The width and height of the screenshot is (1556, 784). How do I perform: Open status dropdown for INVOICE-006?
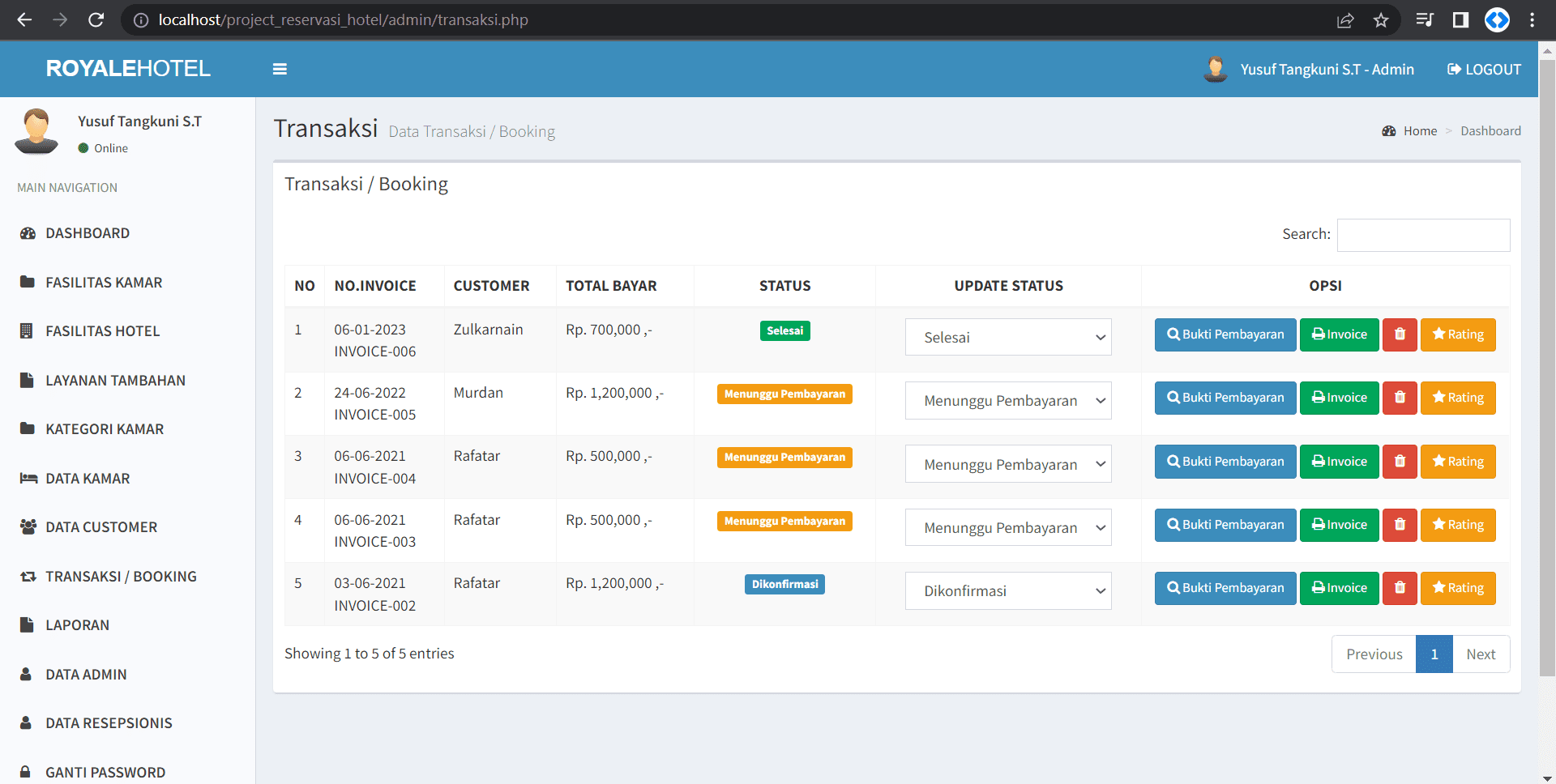click(1007, 337)
